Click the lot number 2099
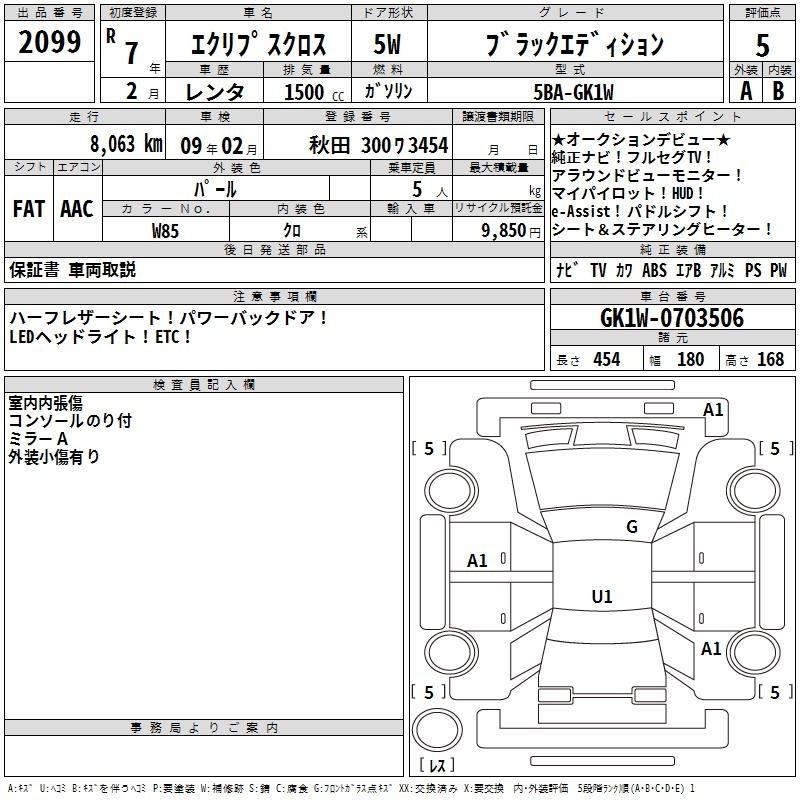Viewport: 800px width, 800px height. tap(50, 42)
